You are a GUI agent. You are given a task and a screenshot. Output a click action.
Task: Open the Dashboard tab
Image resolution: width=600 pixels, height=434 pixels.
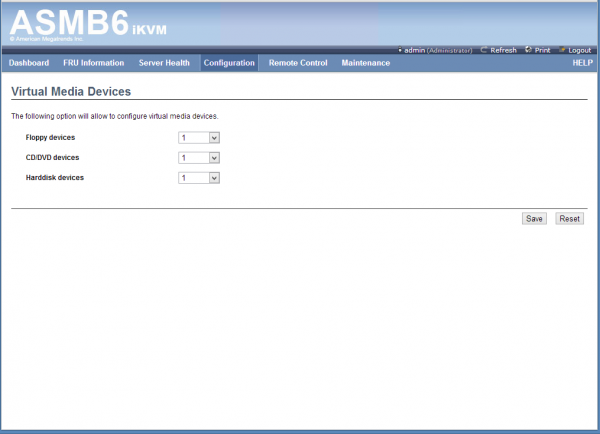pyautogui.click(x=29, y=63)
